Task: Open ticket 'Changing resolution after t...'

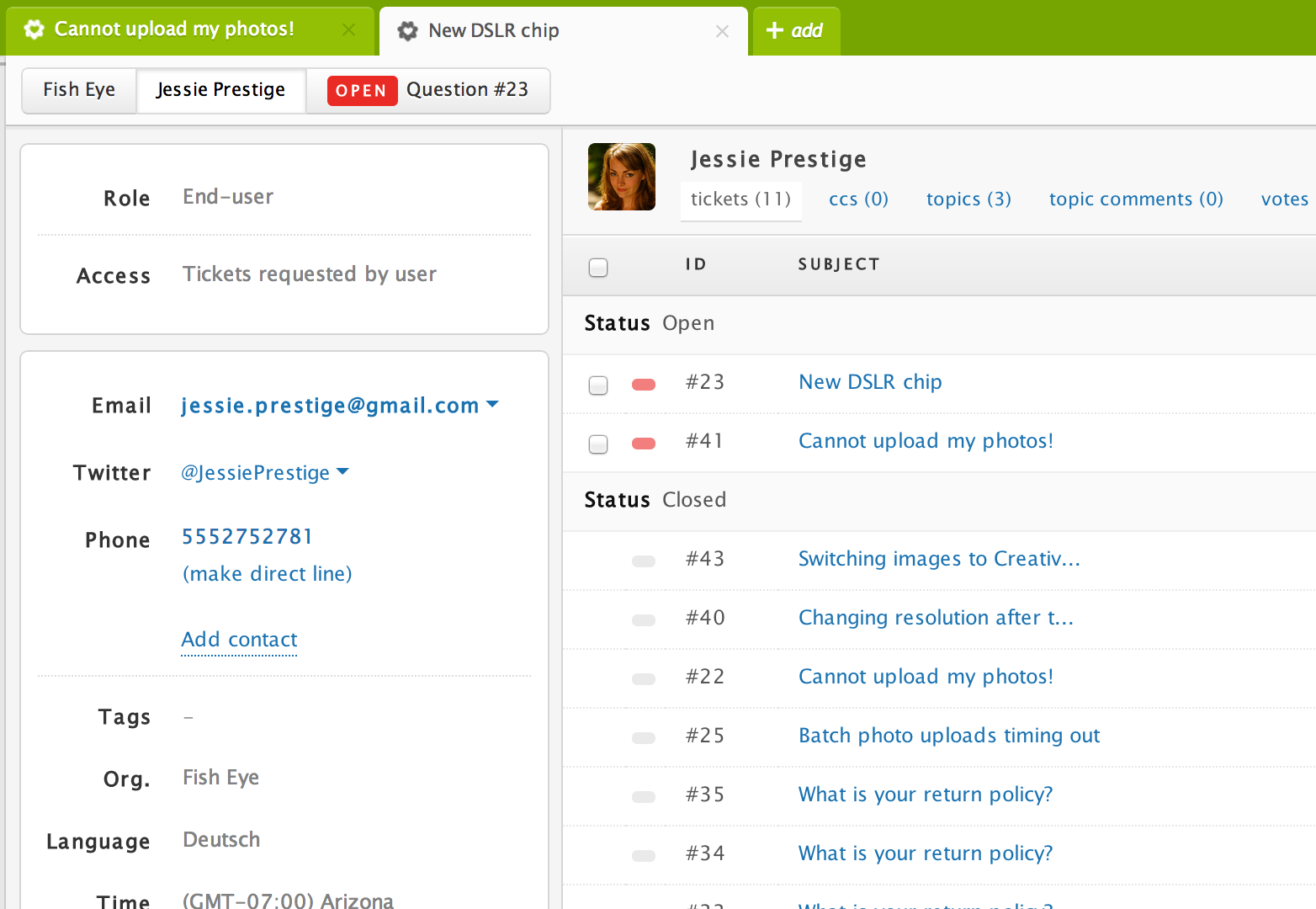Action: click(936, 618)
